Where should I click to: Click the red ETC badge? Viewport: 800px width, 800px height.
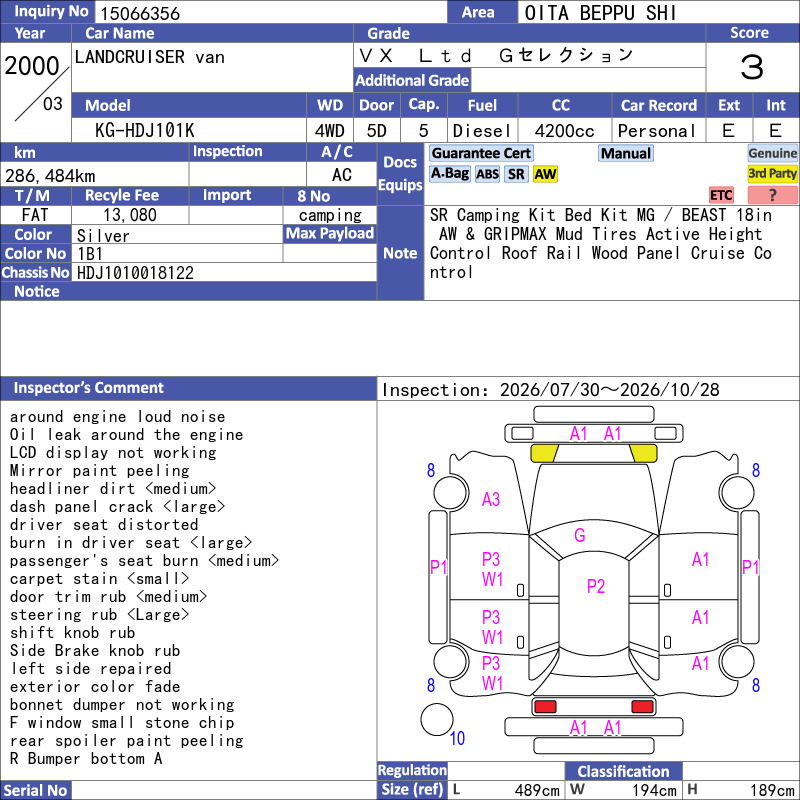coord(721,195)
